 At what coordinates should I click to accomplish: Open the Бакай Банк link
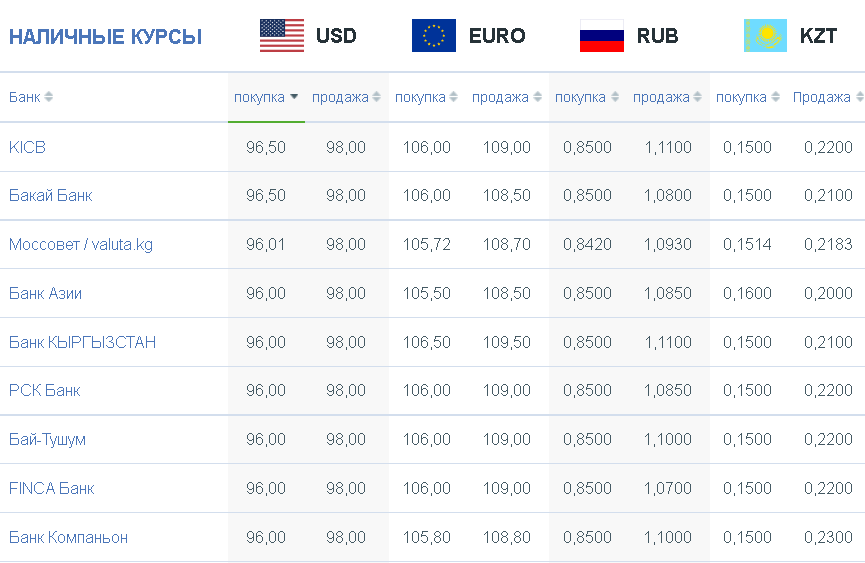[50, 195]
